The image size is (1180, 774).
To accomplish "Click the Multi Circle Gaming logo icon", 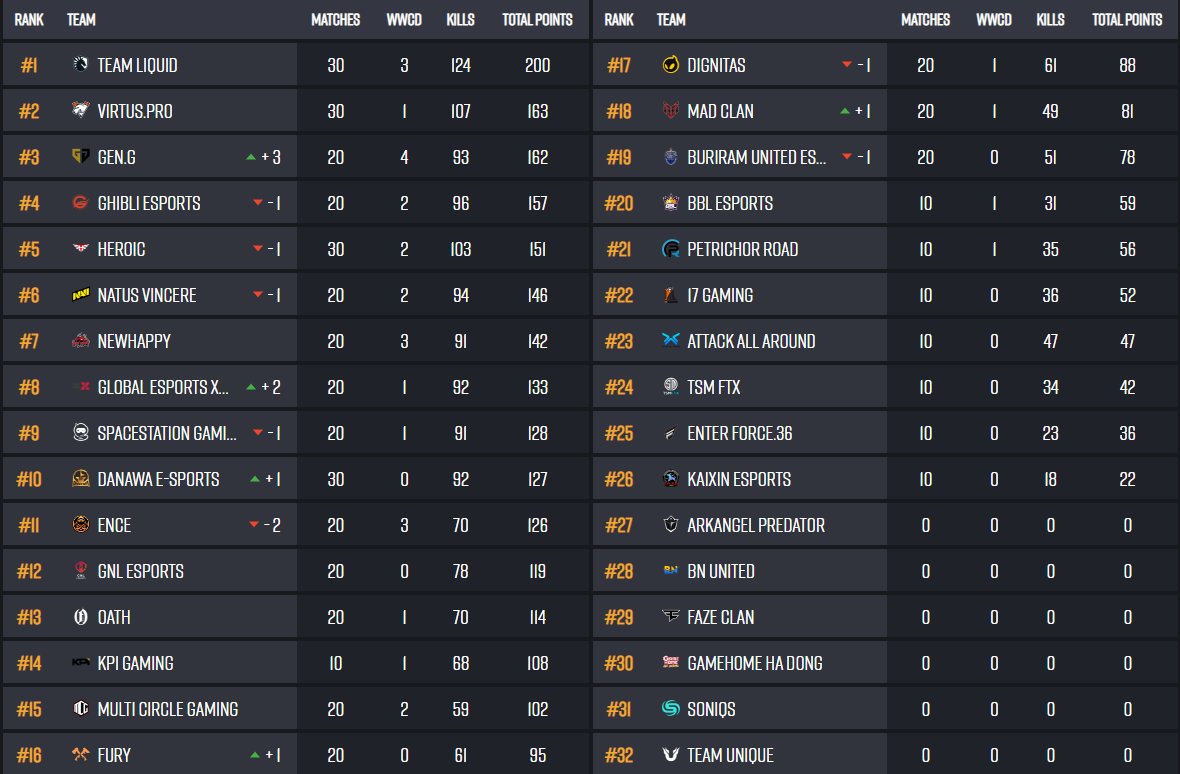I will click(x=81, y=709).
